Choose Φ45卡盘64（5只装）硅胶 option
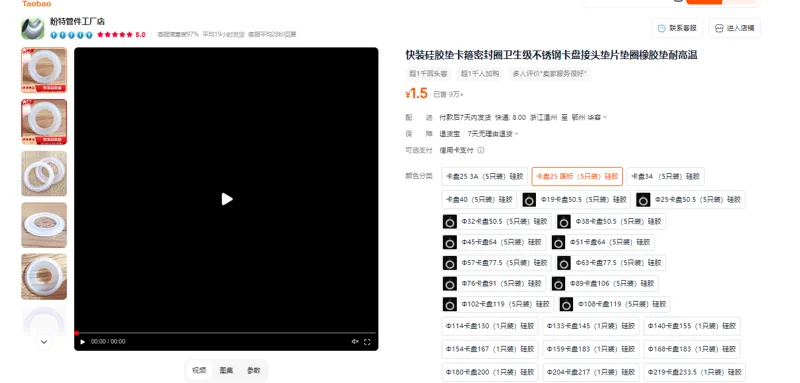The image size is (800, 383). coord(494,242)
